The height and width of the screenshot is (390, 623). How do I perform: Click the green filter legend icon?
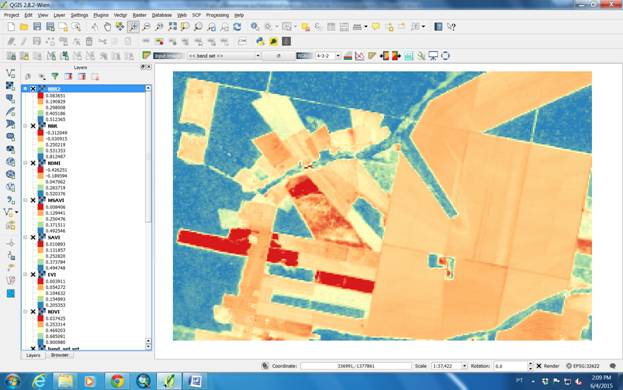55,76
